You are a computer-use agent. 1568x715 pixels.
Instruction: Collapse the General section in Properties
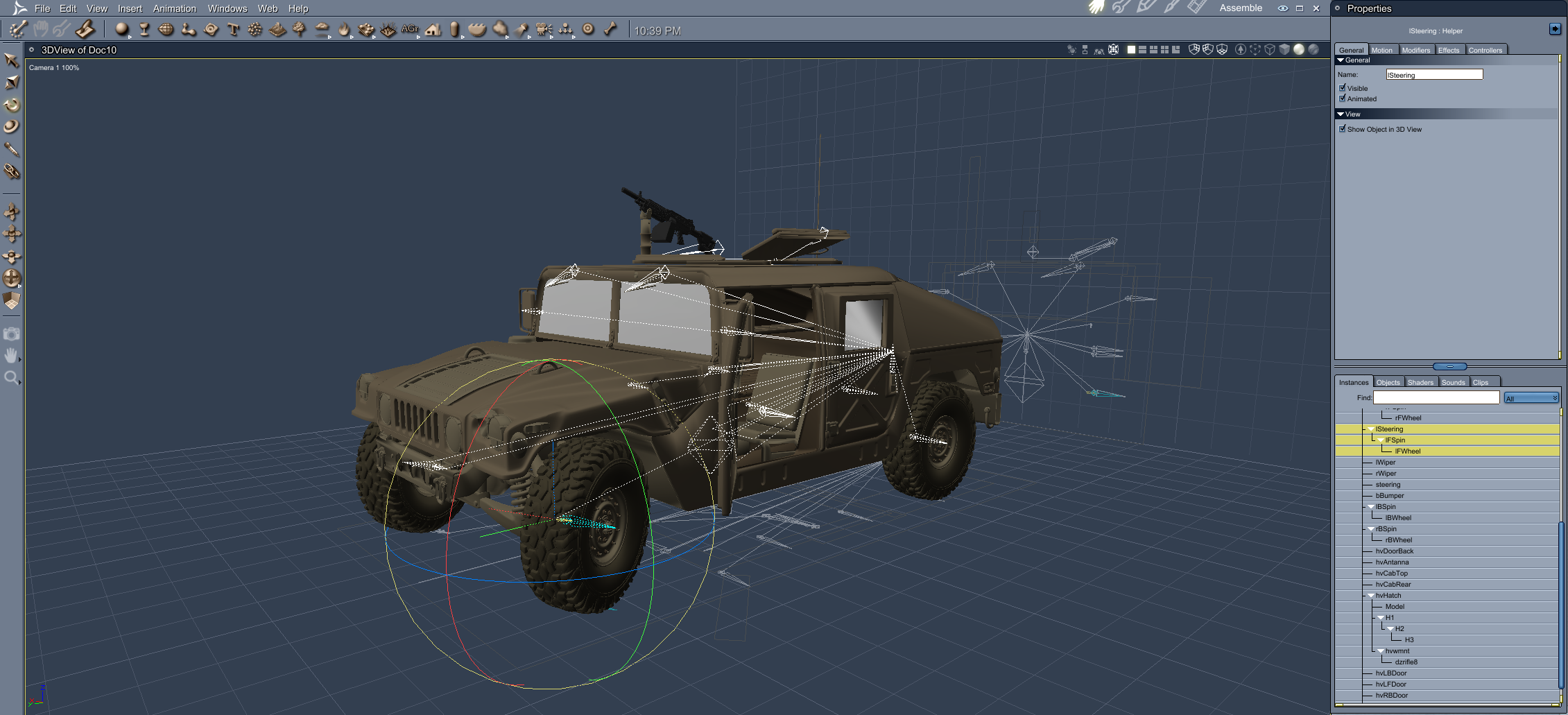1341,60
